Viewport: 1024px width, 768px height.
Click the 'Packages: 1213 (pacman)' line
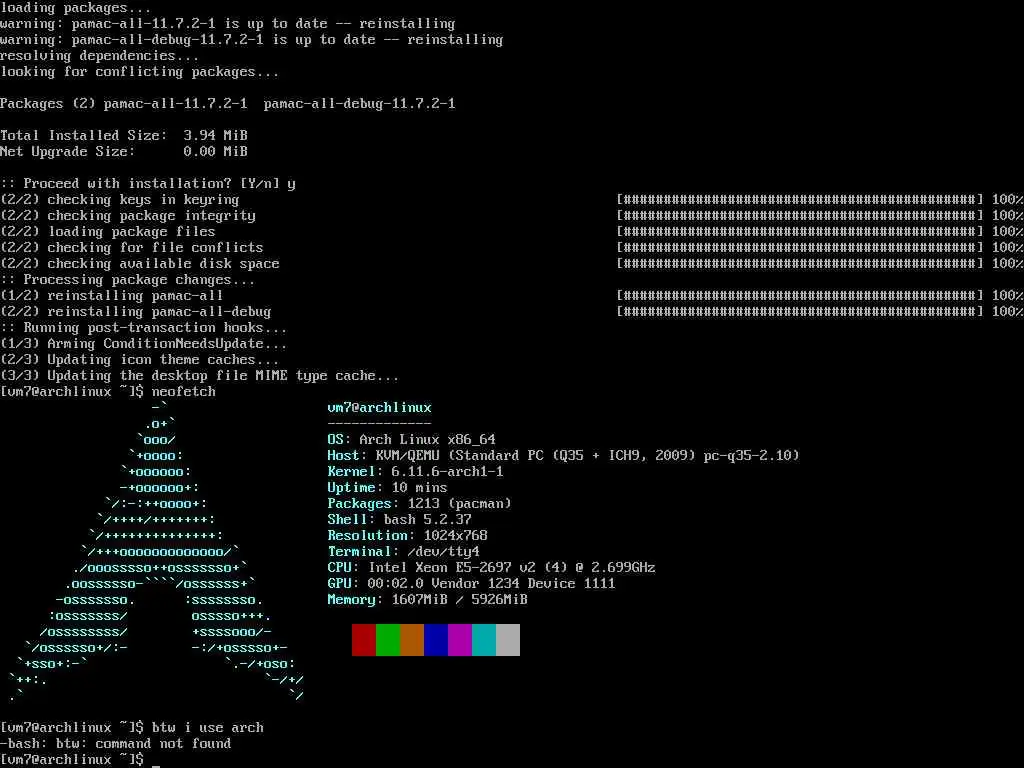click(419, 504)
